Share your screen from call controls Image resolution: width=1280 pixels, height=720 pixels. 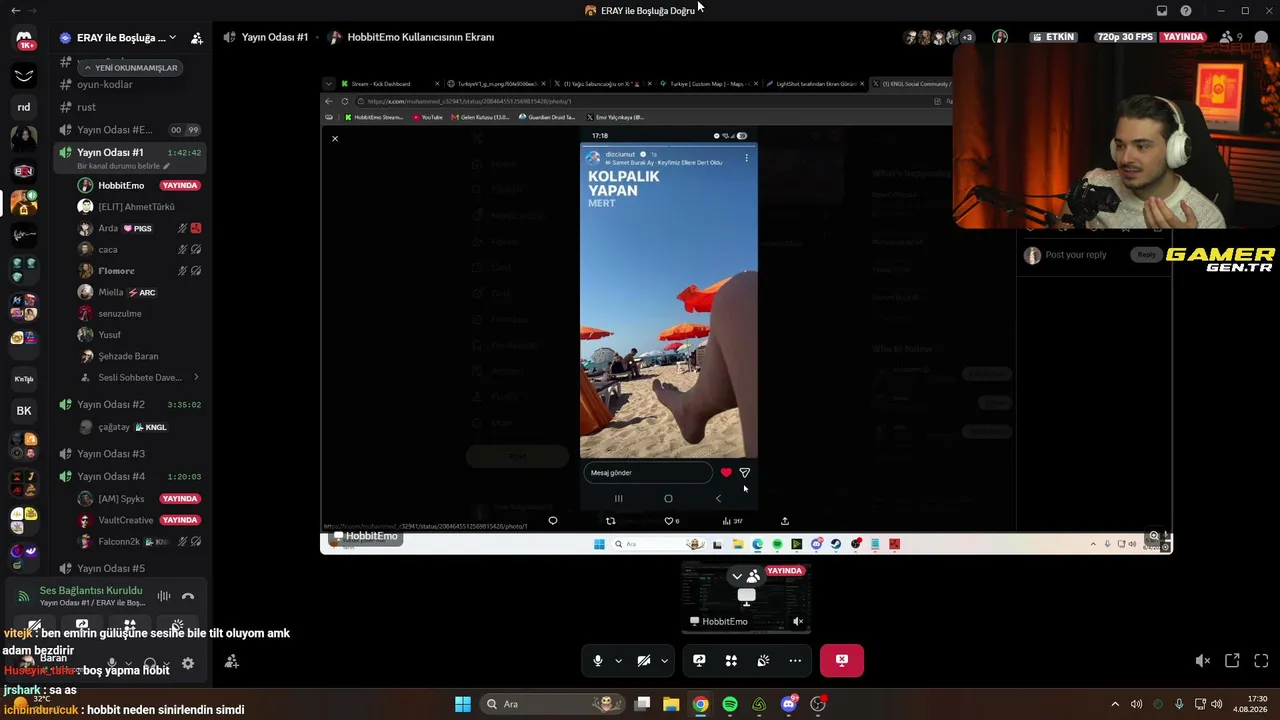click(x=699, y=660)
